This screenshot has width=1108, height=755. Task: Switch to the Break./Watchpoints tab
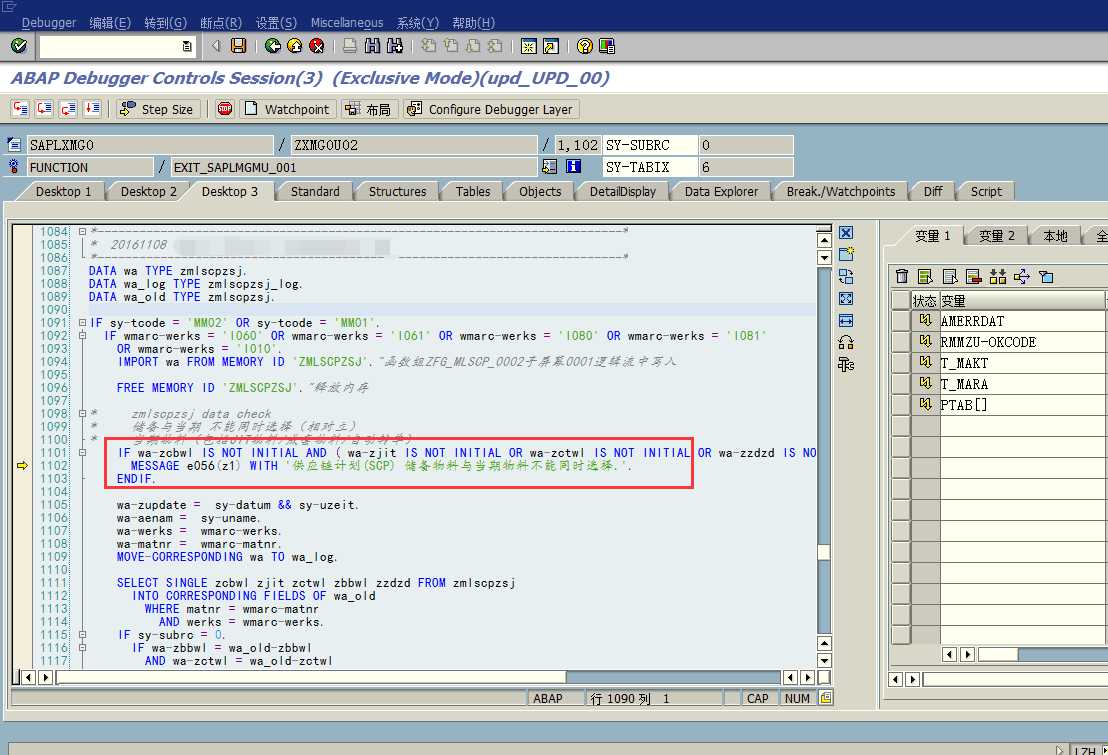(841, 192)
